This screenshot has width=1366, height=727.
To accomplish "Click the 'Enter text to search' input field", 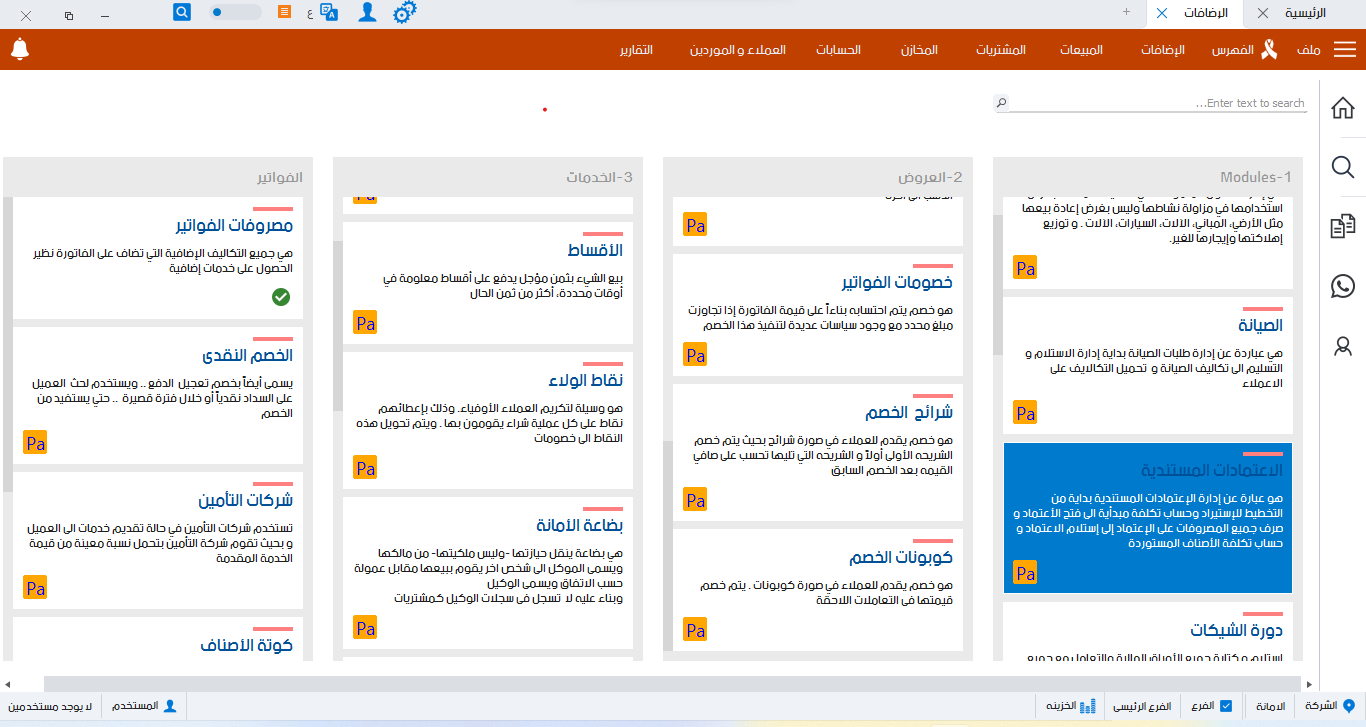I will coord(1150,103).
